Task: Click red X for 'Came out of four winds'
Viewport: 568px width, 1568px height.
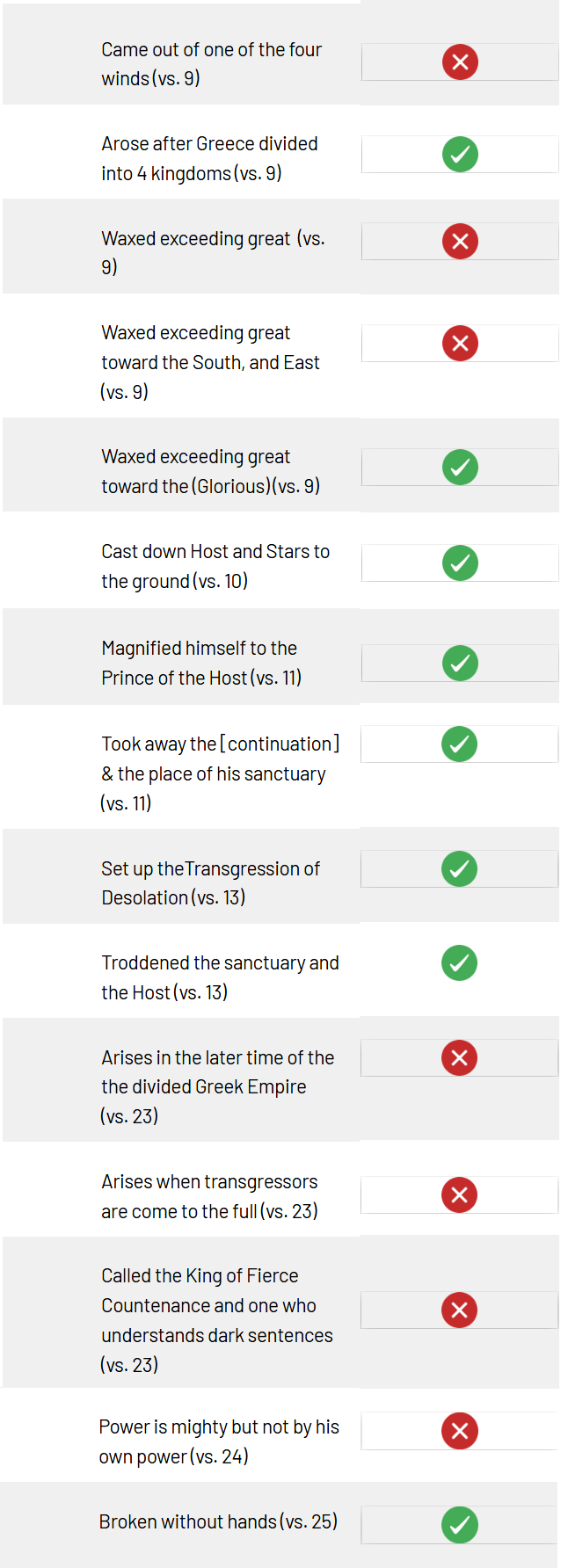Action: 460,62
